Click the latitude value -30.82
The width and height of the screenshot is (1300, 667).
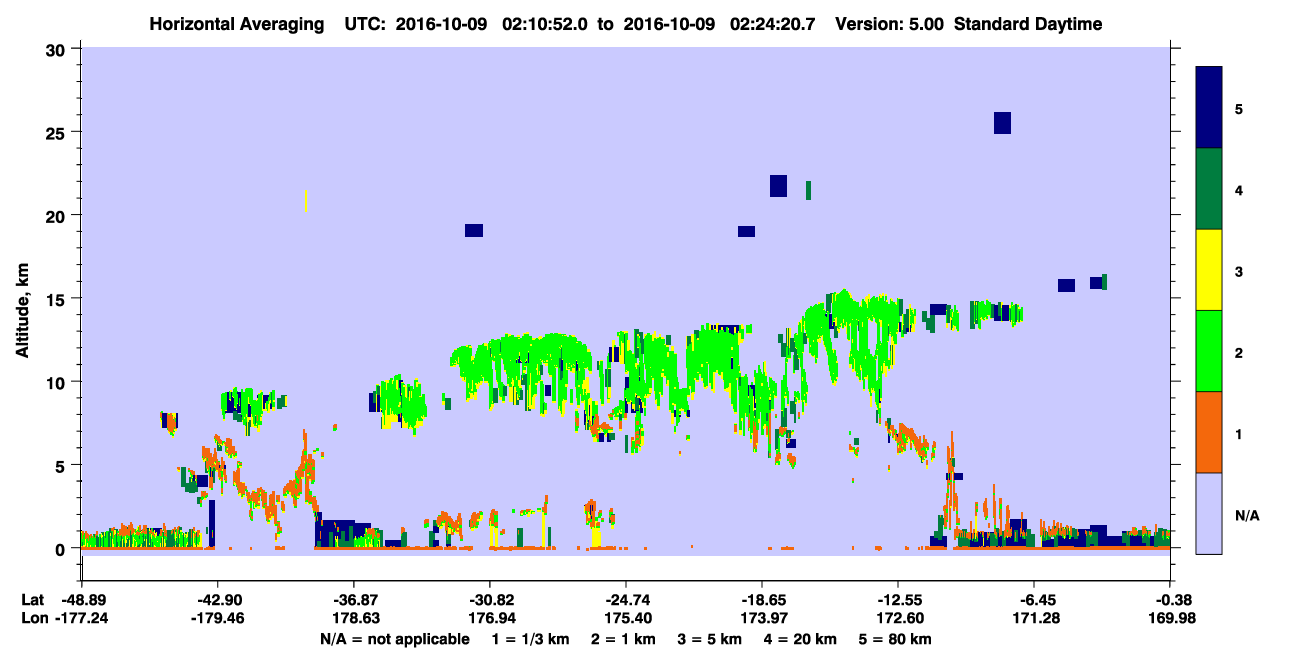[x=490, y=599]
